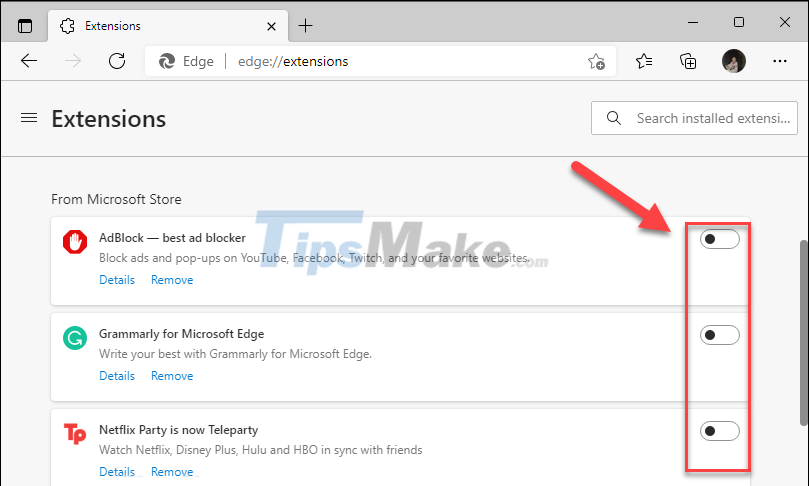Open the Extensions hamburger menu
This screenshot has width=809, height=486.
(x=29, y=118)
